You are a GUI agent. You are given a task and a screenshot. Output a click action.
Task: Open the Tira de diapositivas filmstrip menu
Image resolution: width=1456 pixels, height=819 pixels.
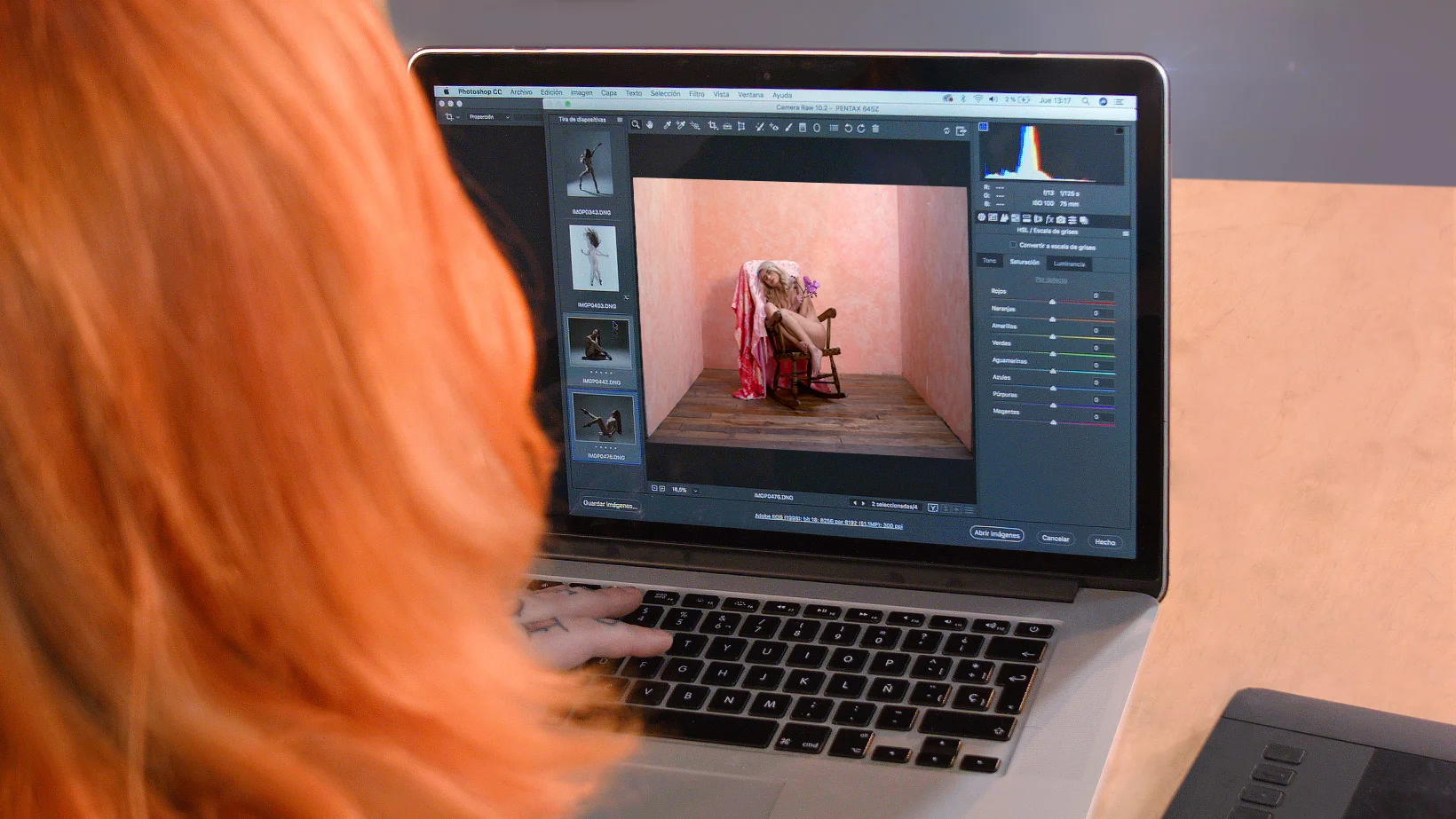pyautogui.click(x=620, y=120)
